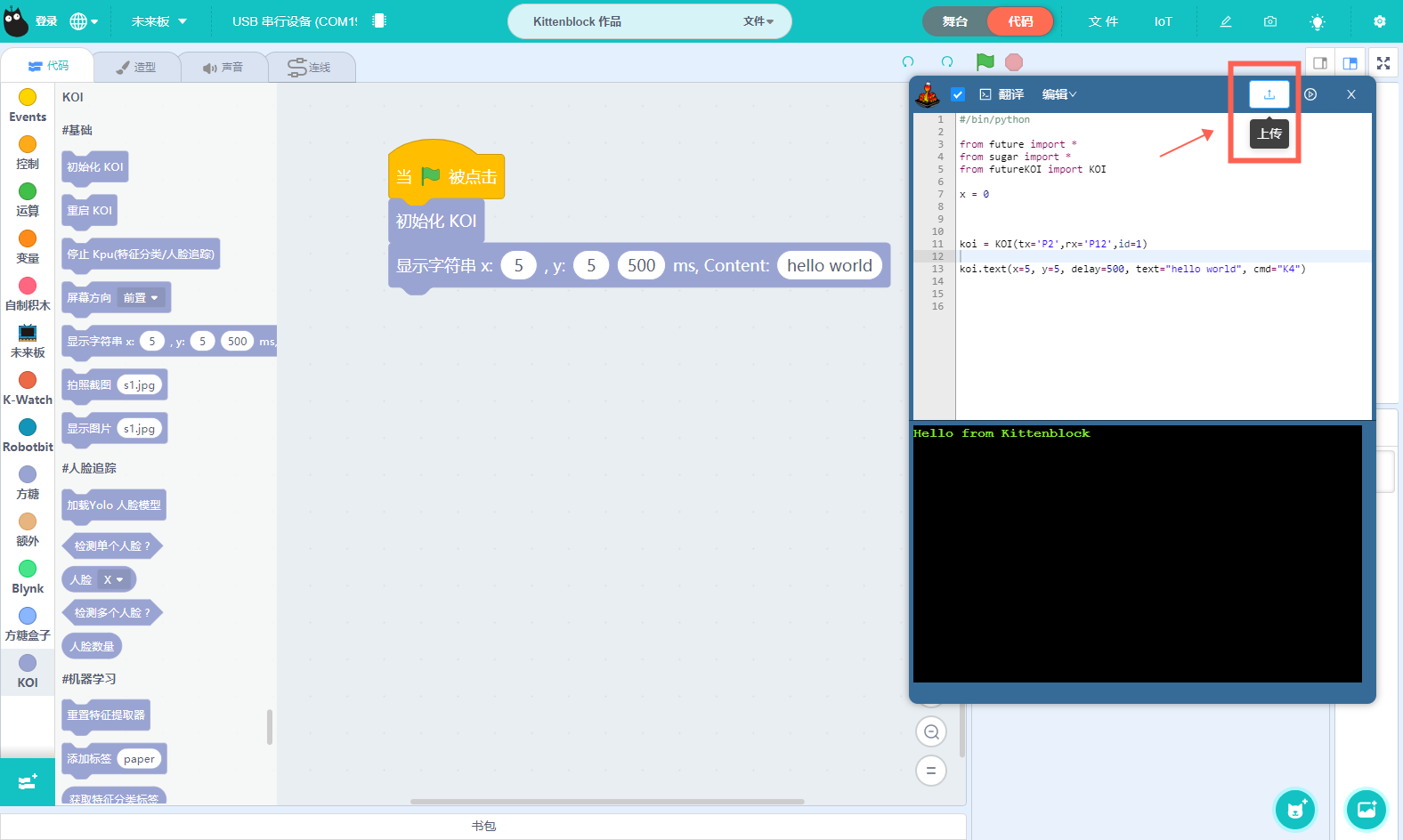Click the green flag to run the project

[985, 61]
